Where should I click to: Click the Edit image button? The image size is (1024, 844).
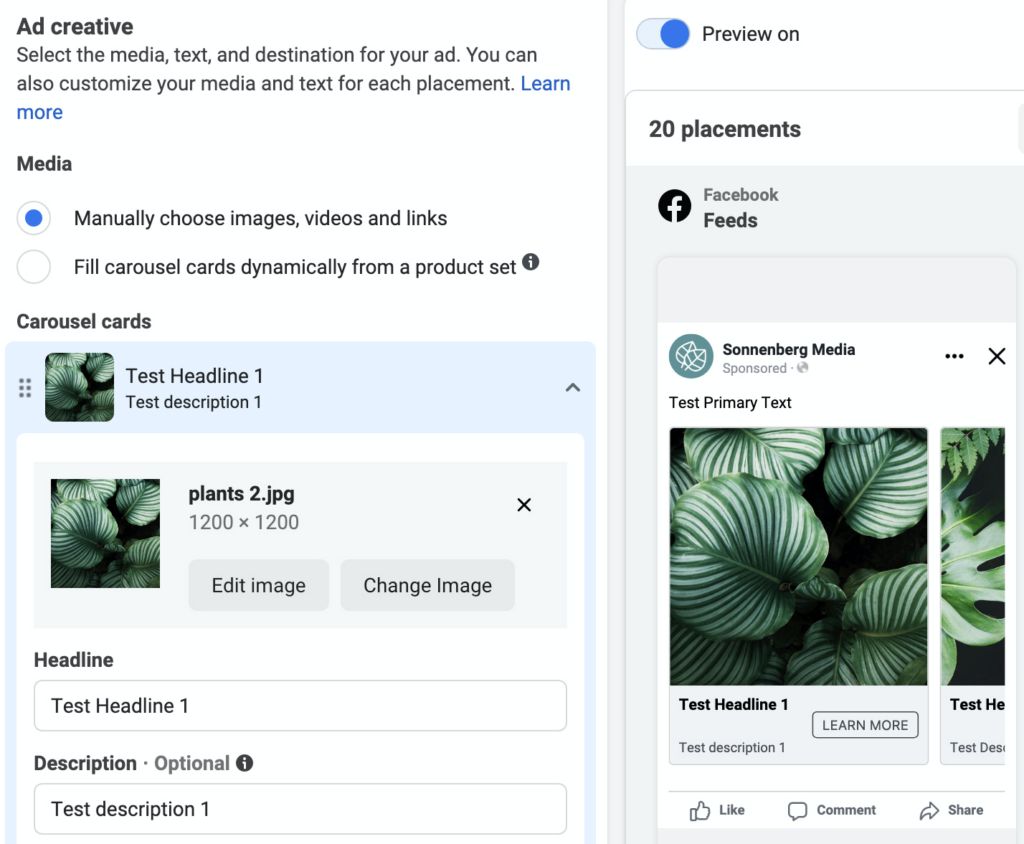click(258, 585)
